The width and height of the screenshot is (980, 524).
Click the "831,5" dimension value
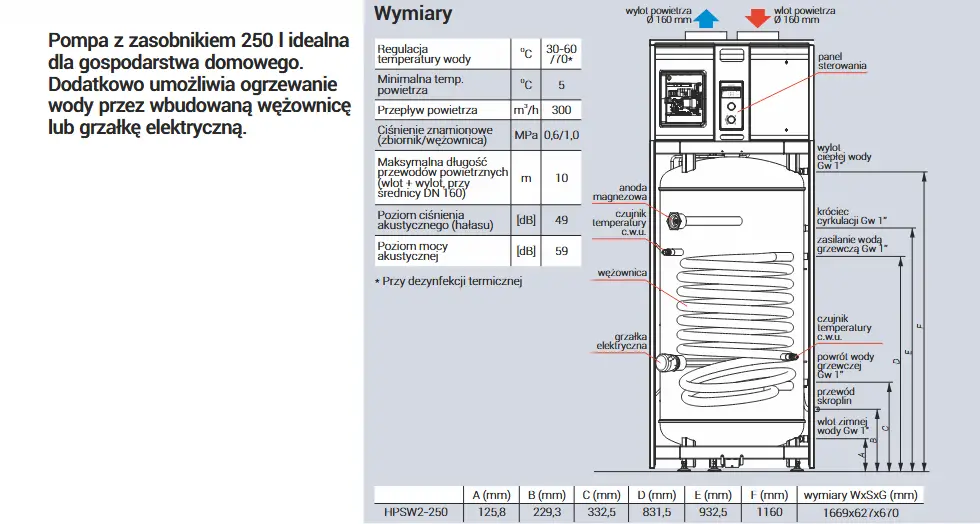click(657, 512)
